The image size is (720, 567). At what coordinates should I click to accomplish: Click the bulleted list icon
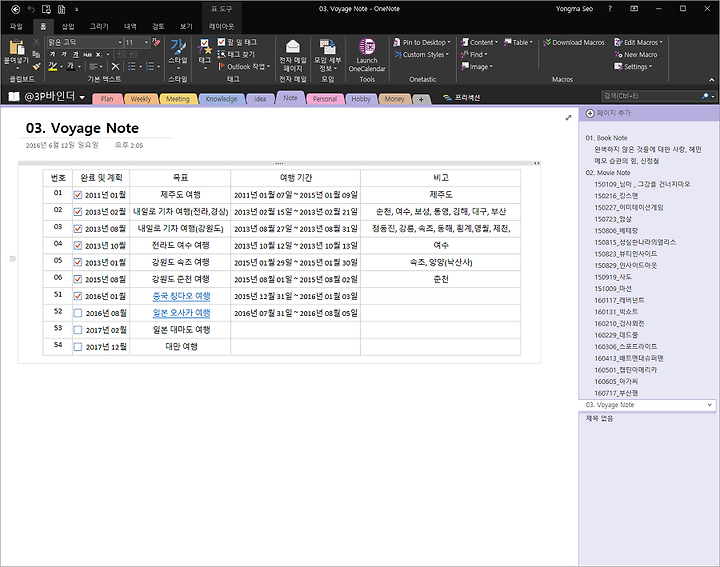point(132,67)
